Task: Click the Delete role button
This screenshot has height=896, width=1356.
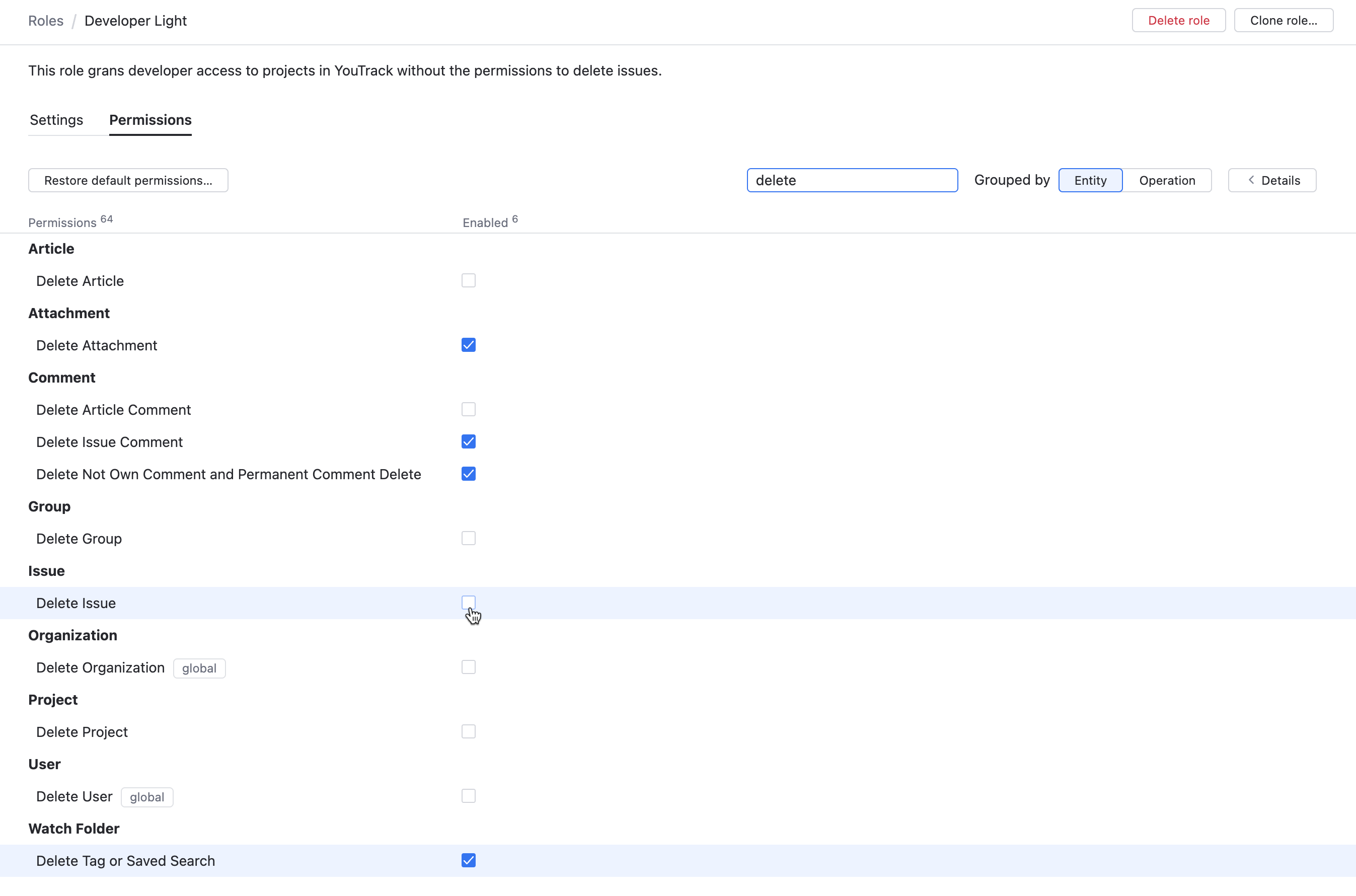Action: point(1178,20)
